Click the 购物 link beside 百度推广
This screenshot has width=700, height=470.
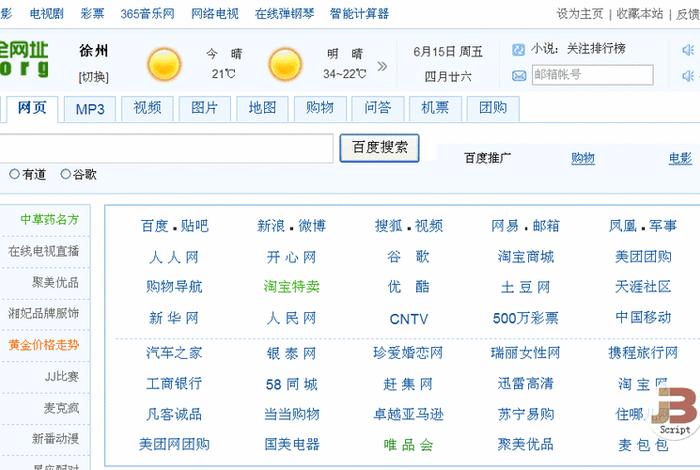coord(583,158)
